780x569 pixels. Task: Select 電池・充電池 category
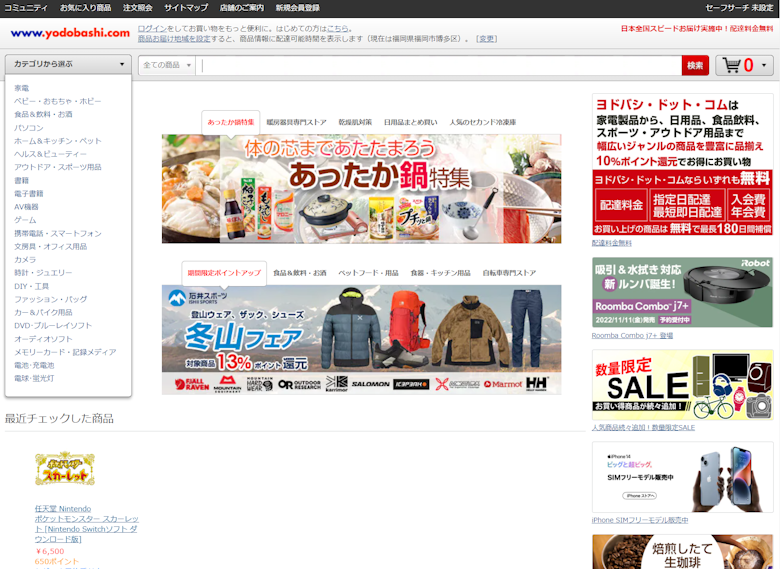34,365
